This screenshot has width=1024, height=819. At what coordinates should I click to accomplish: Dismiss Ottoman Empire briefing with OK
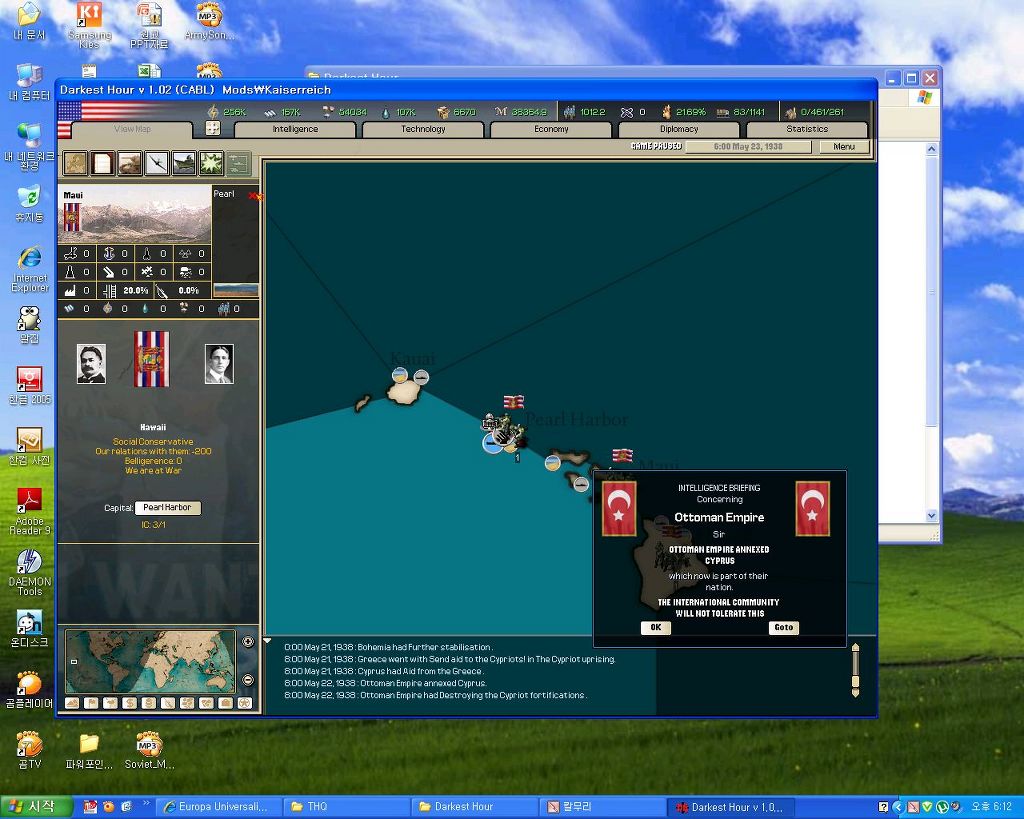click(656, 628)
